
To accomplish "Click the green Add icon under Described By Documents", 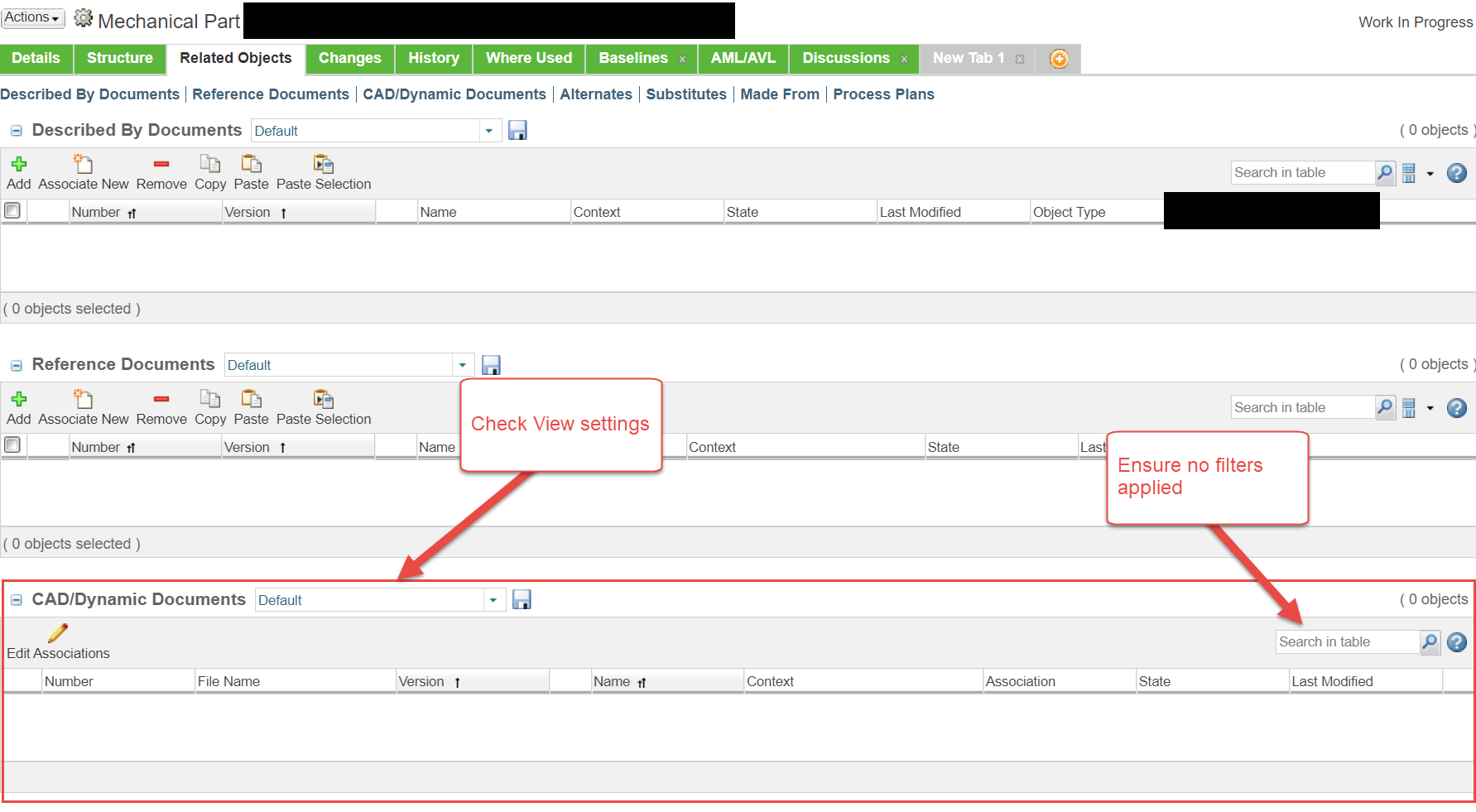I will click(x=18, y=165).
